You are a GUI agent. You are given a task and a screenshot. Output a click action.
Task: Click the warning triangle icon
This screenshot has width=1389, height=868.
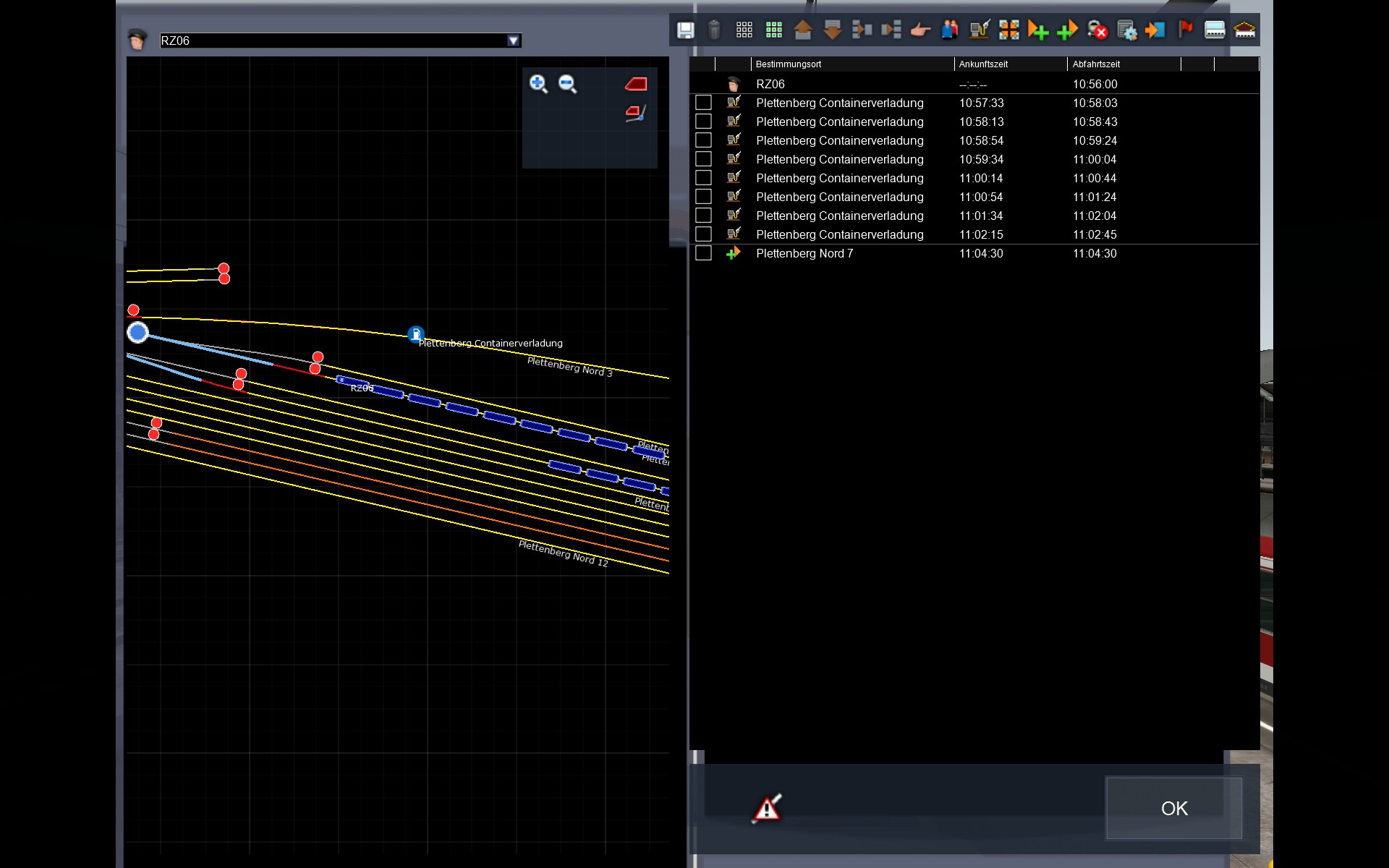(767, 808)
